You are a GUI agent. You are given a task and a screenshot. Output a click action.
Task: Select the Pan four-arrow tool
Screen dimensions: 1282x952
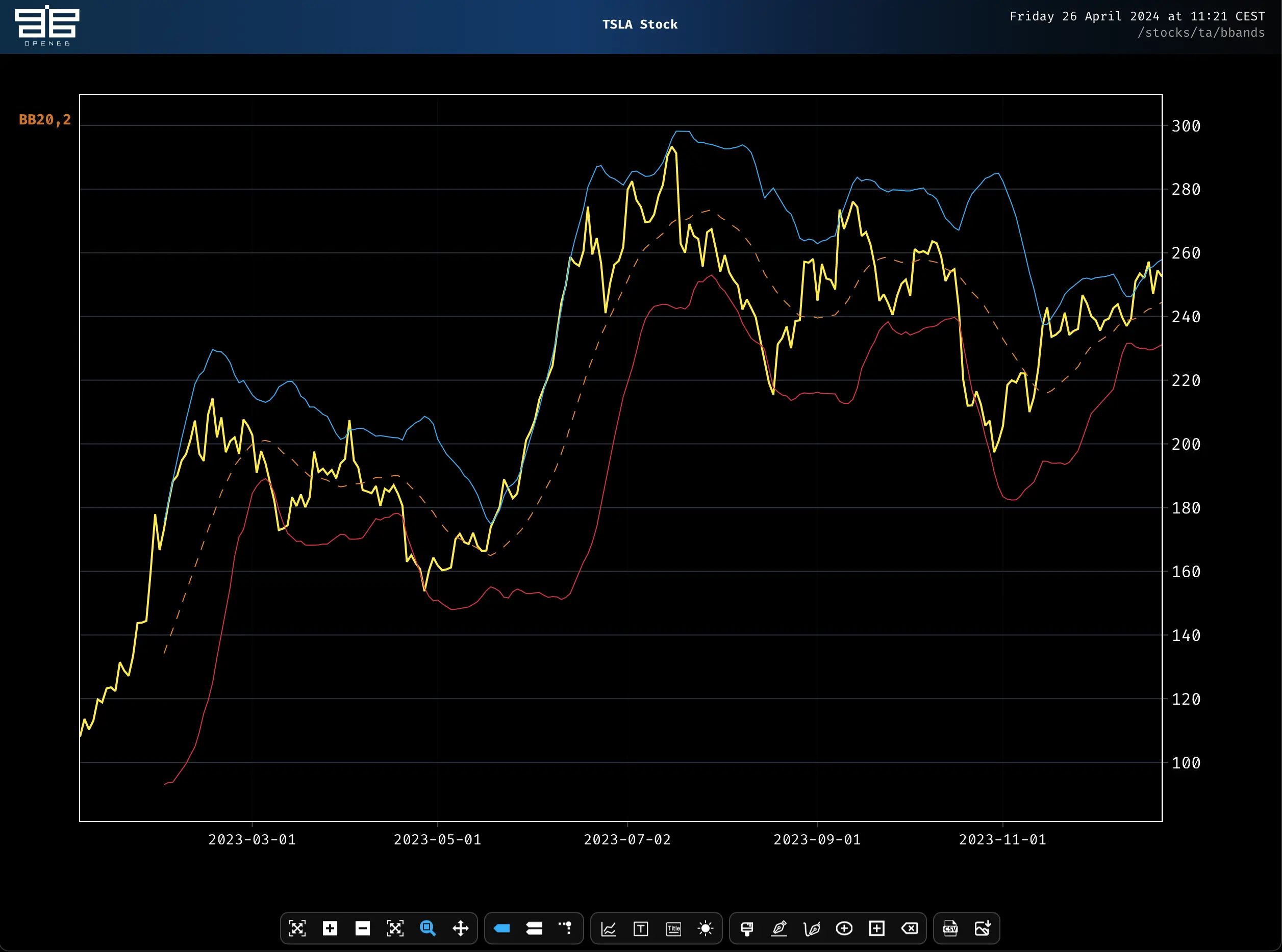461,929
